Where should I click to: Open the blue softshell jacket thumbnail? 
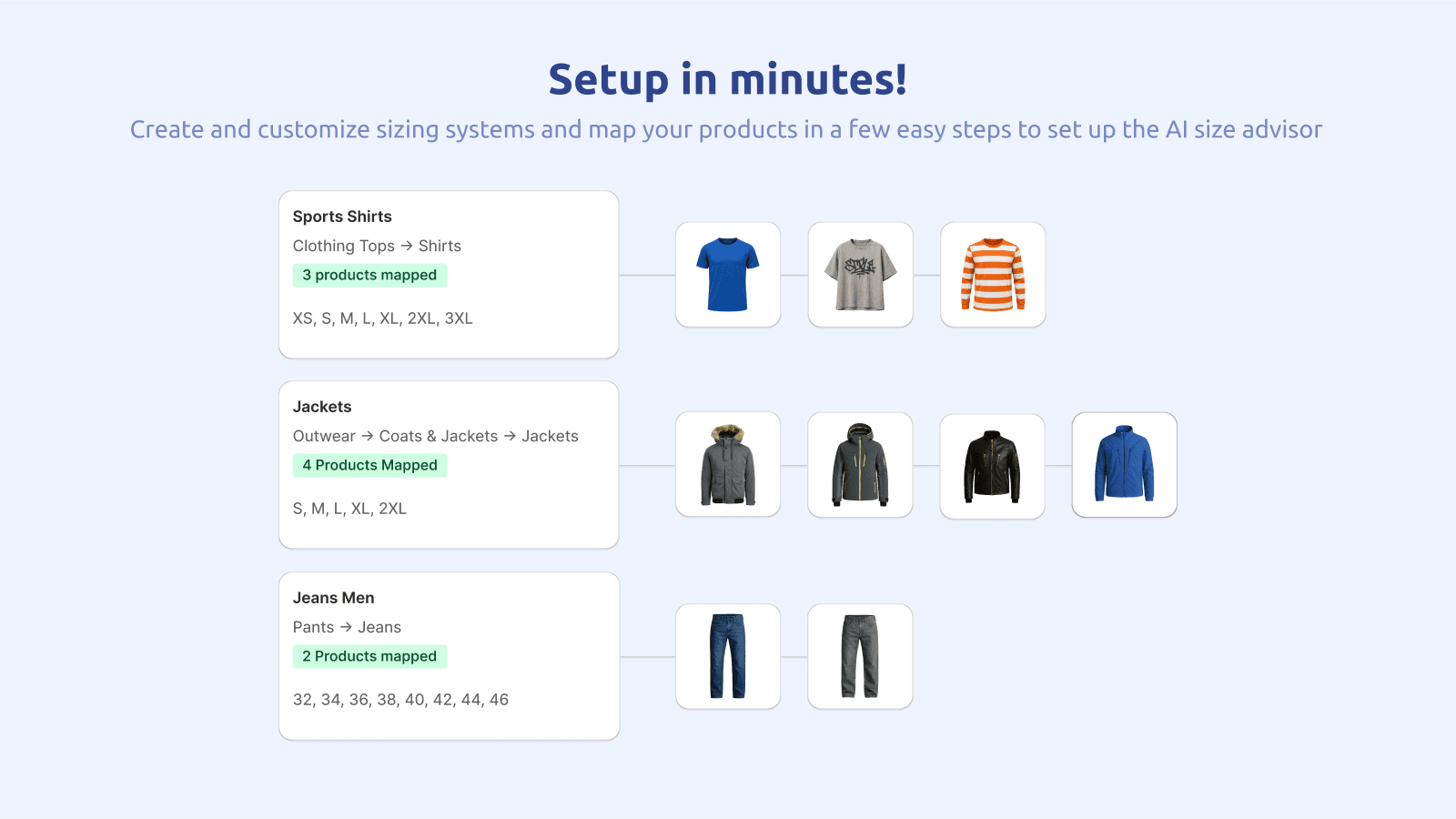click(x=1125, y=465)
